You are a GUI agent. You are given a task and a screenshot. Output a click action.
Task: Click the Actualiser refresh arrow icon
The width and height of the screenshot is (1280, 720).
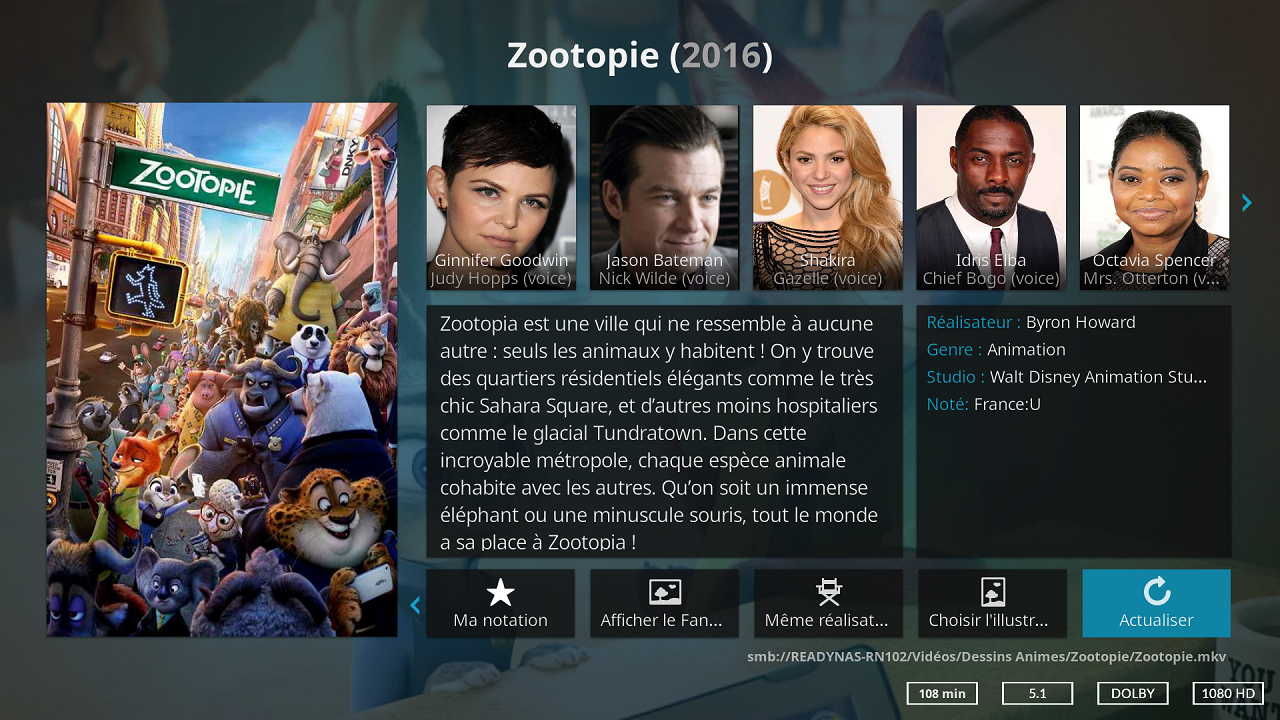(x=1157, y=591)
